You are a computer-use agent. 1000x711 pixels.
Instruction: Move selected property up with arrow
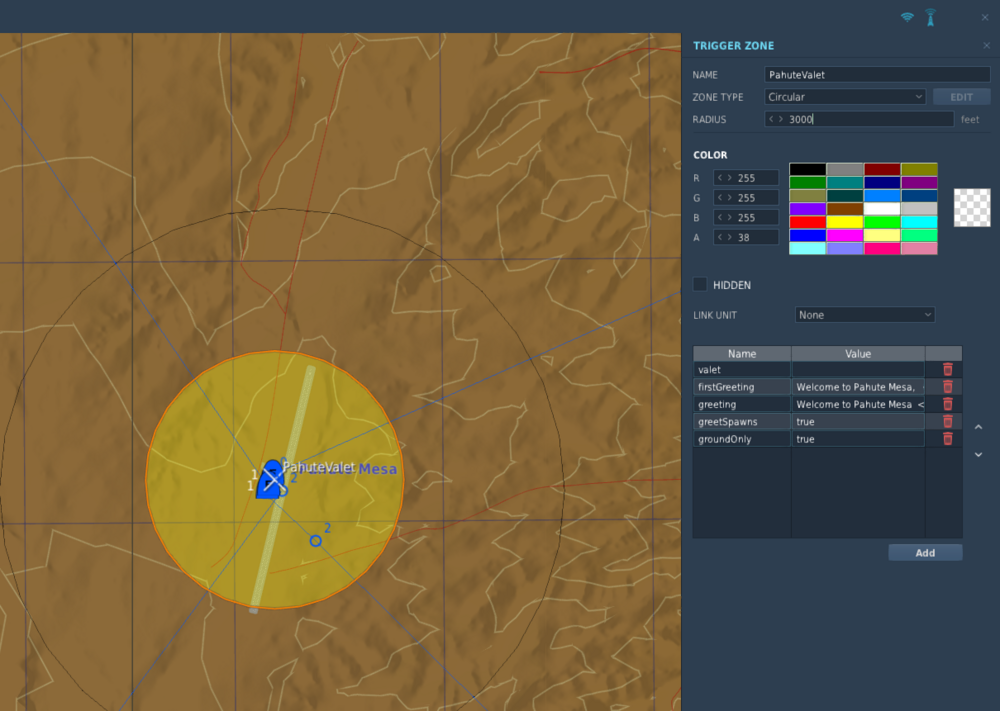pos(978,427)
